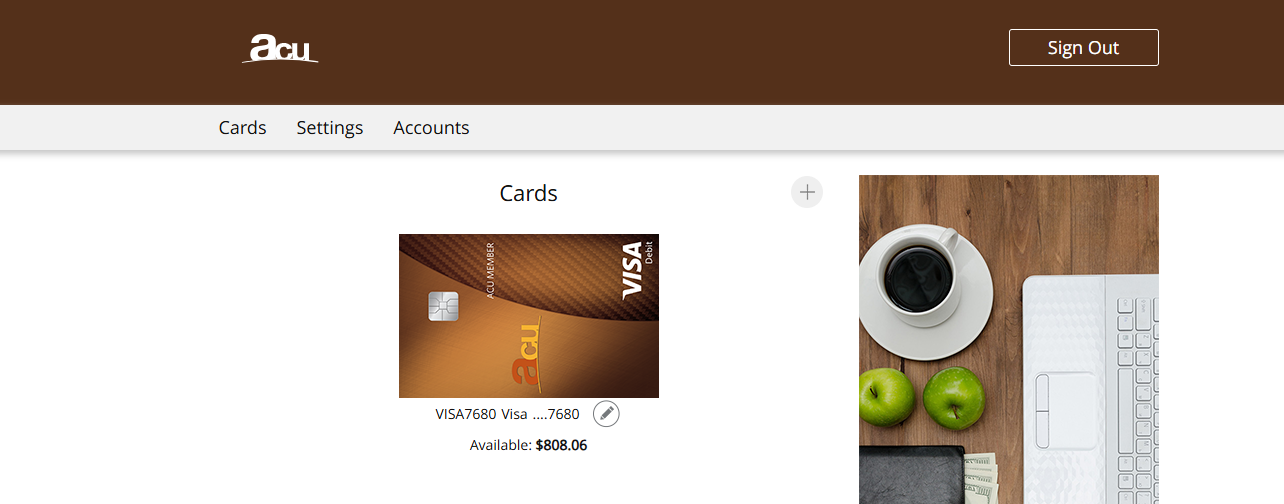
Task: Click the laptop trackpad in side image
Action: [x=1066, y=411]
